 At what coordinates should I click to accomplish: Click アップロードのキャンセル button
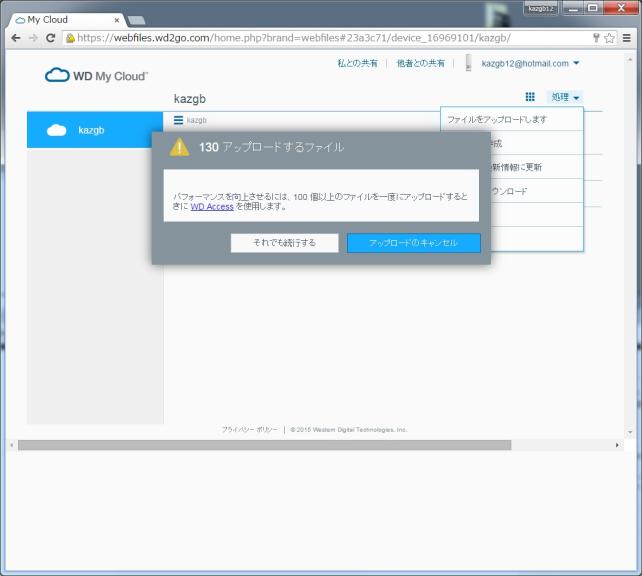pos(414,243)
